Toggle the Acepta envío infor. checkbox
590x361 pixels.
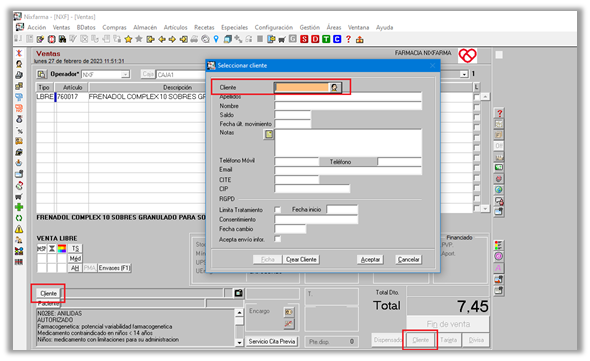[278, 239]
